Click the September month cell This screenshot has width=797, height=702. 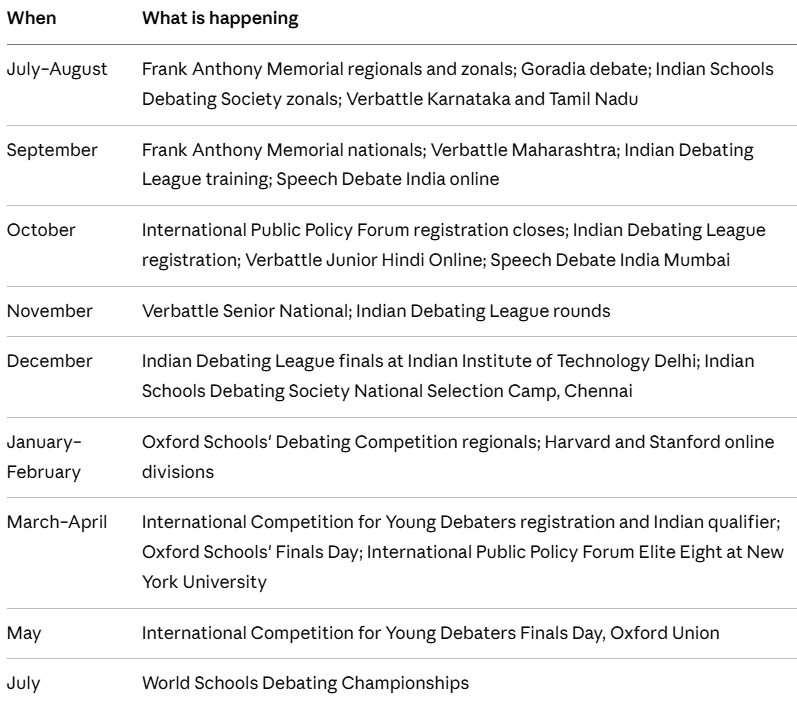pyautogui.click(x=52, y=150)
